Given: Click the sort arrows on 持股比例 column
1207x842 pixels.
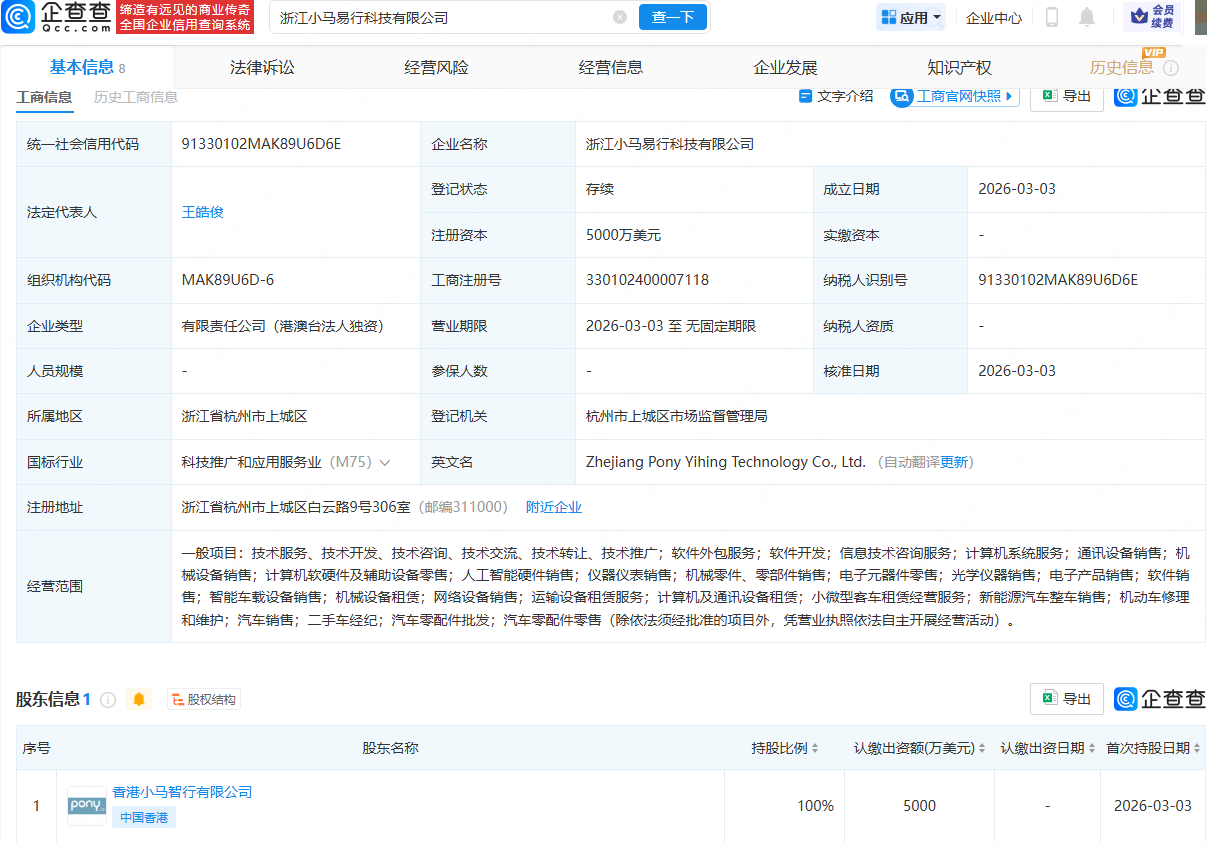Looking at the screenshot, I should [813, 747].
